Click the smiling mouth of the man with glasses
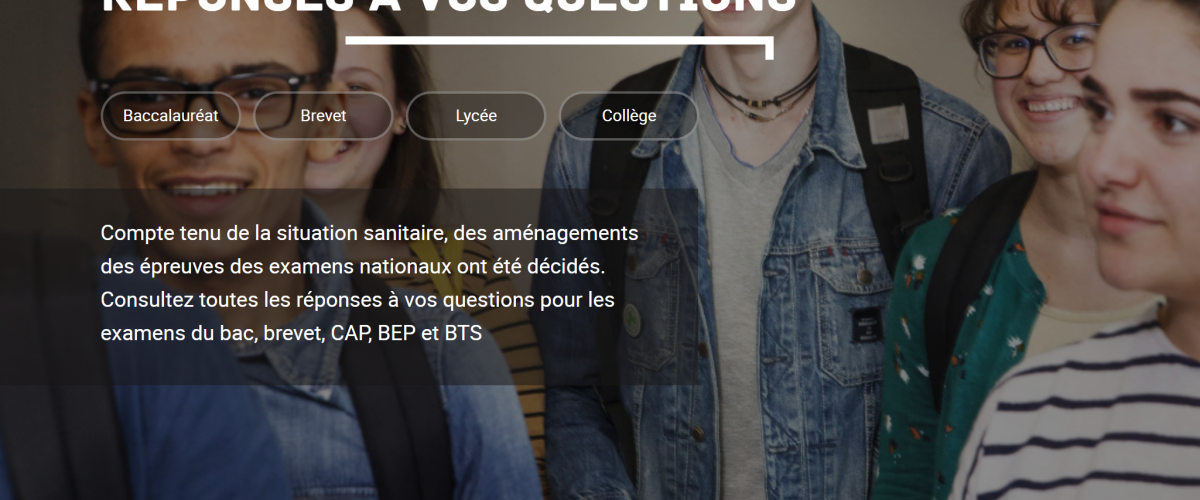The height and width of the screenshot is (500, 1200). point(205,188)
